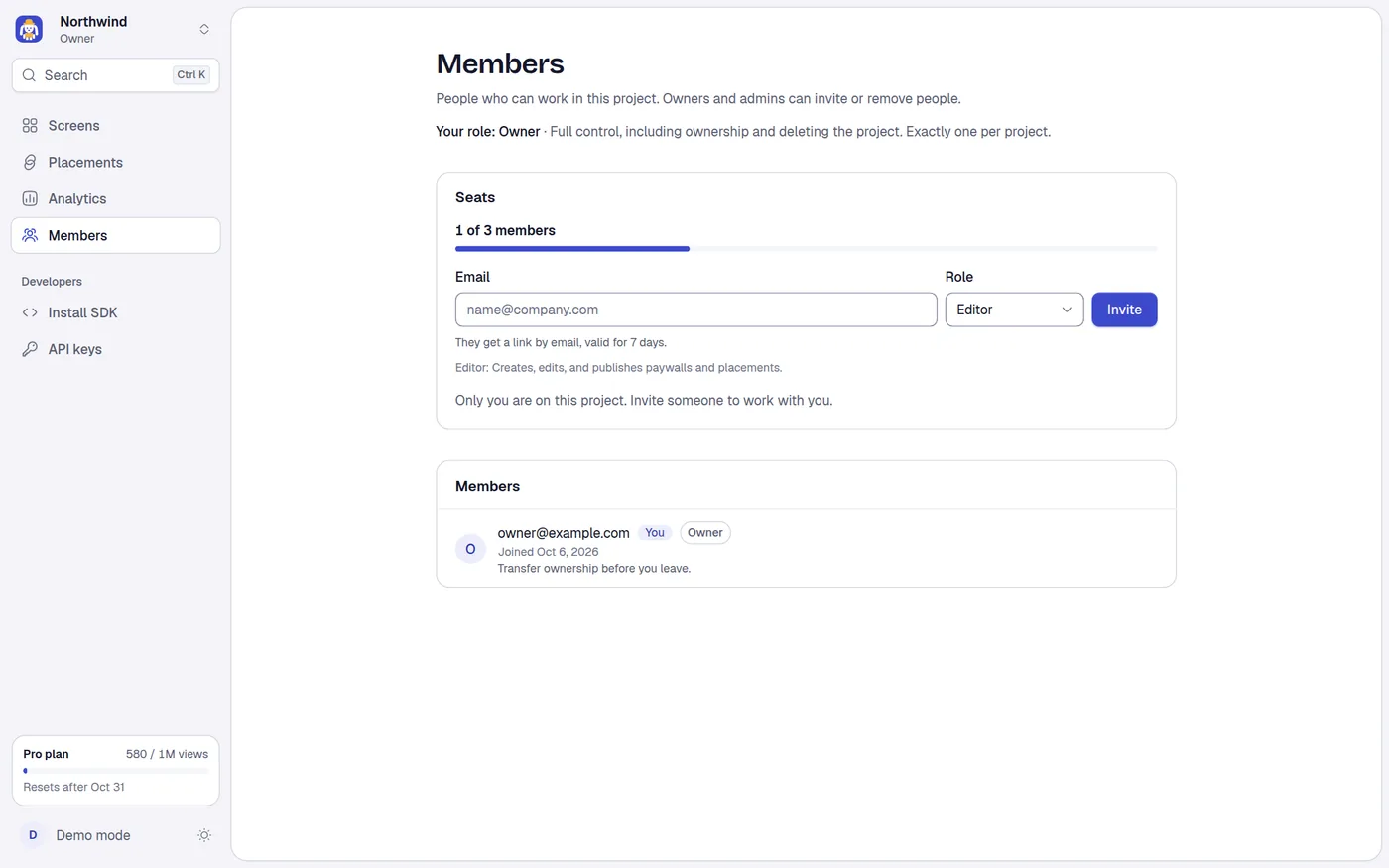Click the Analytics chart icon
Screen dimensions: 1389x868
tap(30, 199)
